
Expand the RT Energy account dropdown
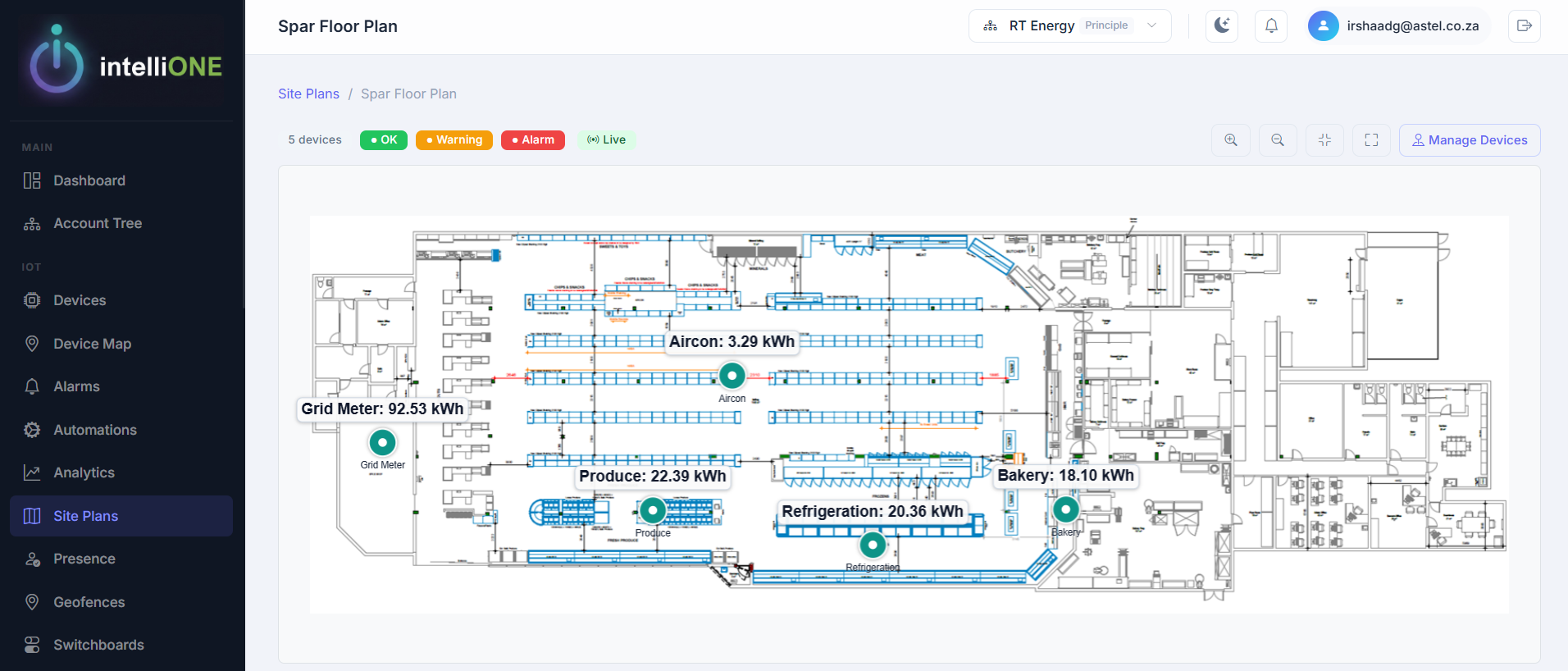pos(1069,25)
